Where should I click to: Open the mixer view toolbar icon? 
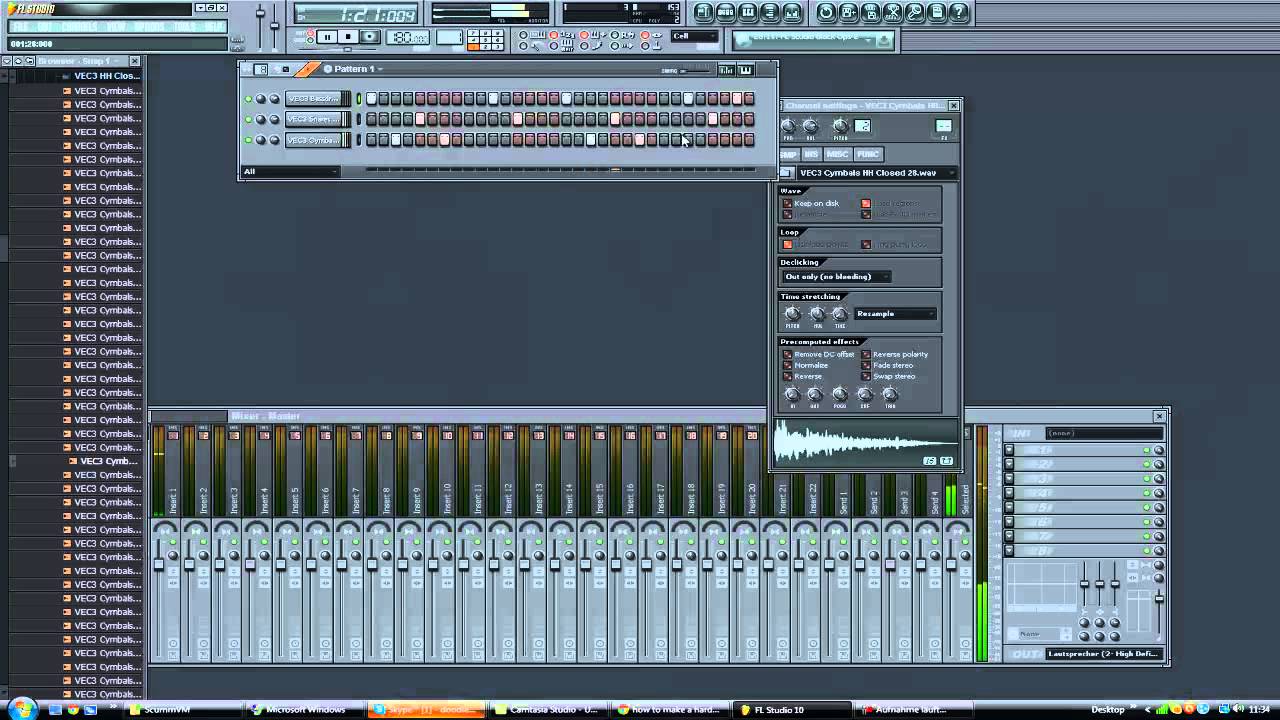point(792,13)
